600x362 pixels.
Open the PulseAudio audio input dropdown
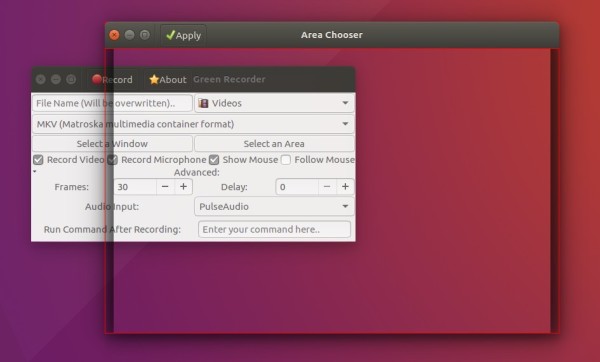(x=274, y=207)
